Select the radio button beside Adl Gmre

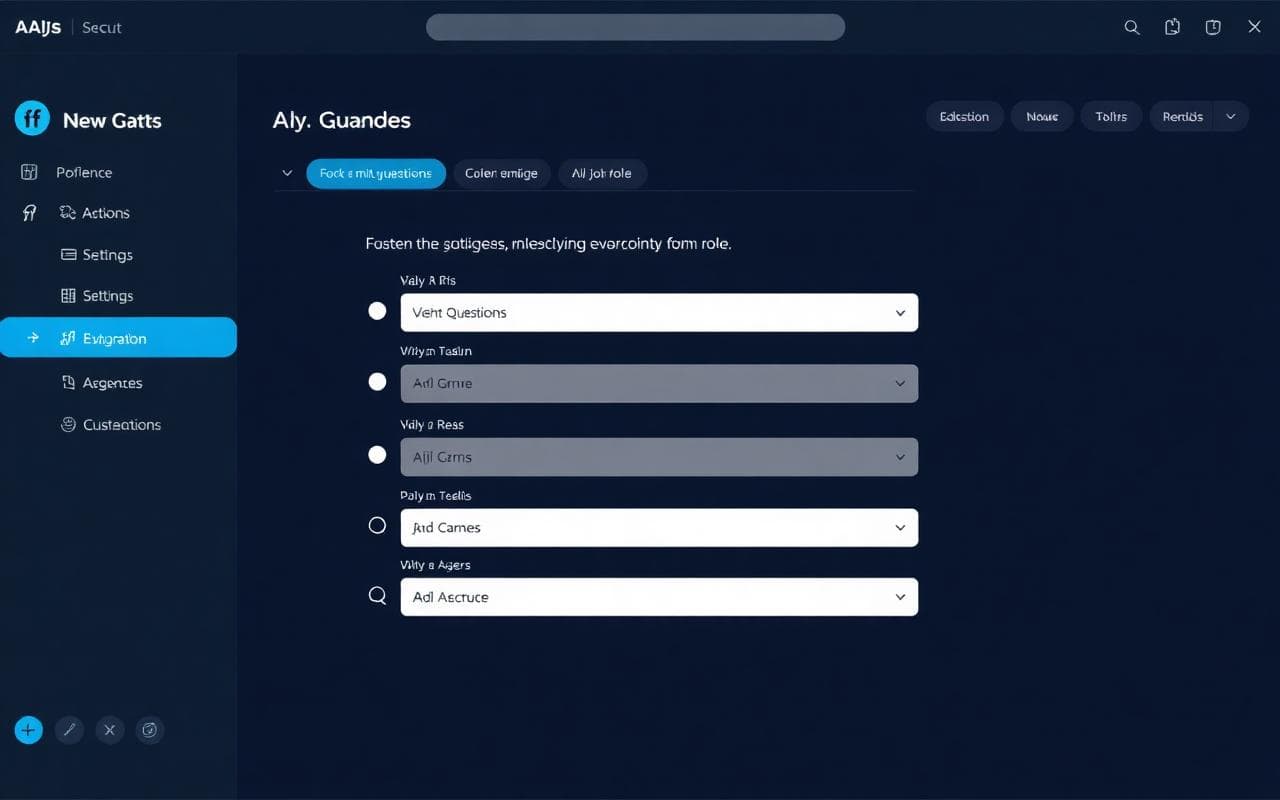(377, 381)
